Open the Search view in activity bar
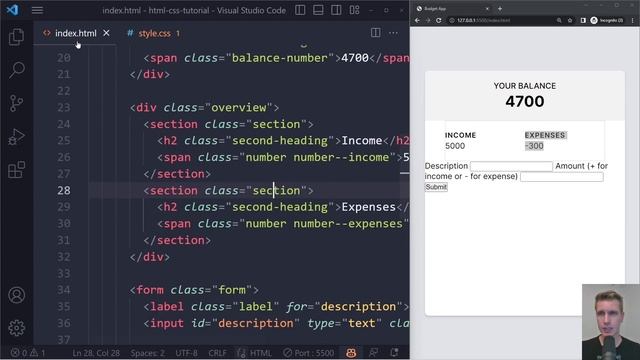640x360 pixels. [x=16, y=70]
